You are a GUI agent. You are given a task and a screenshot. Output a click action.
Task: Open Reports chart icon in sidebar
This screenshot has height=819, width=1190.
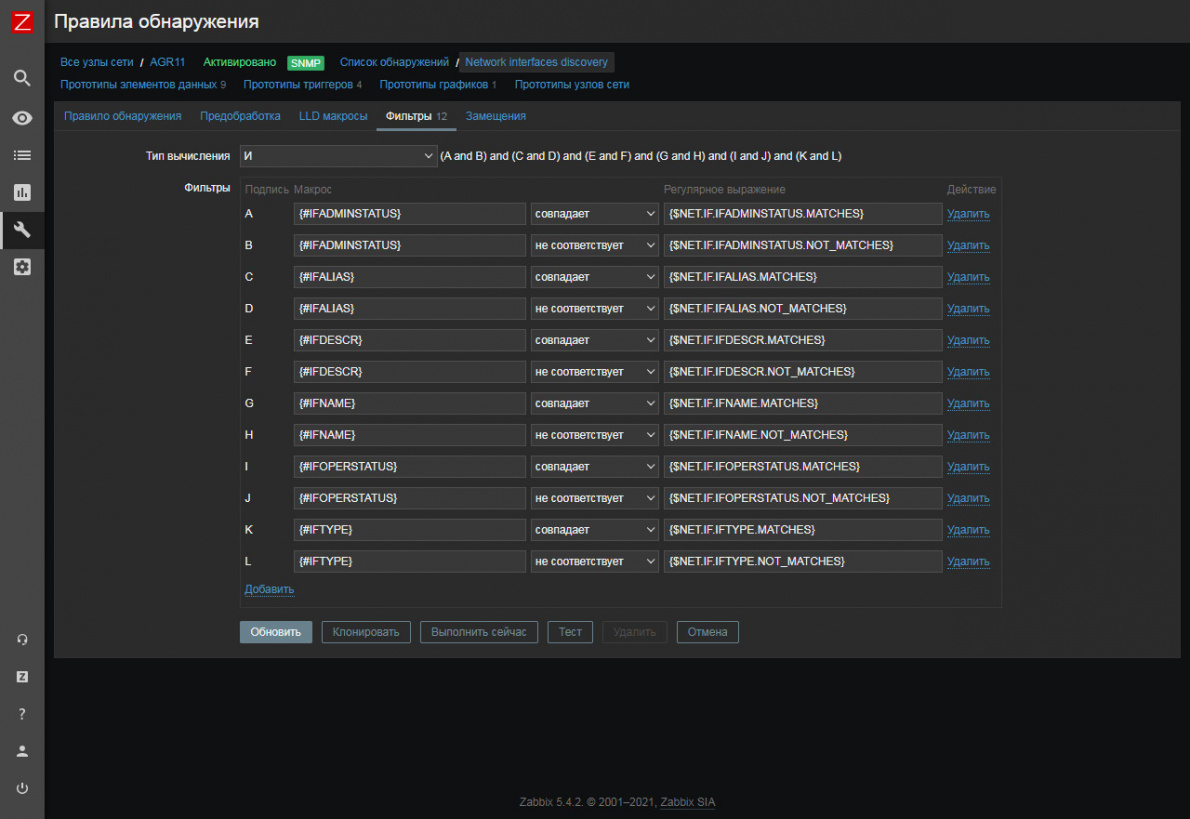coord(22,192)
